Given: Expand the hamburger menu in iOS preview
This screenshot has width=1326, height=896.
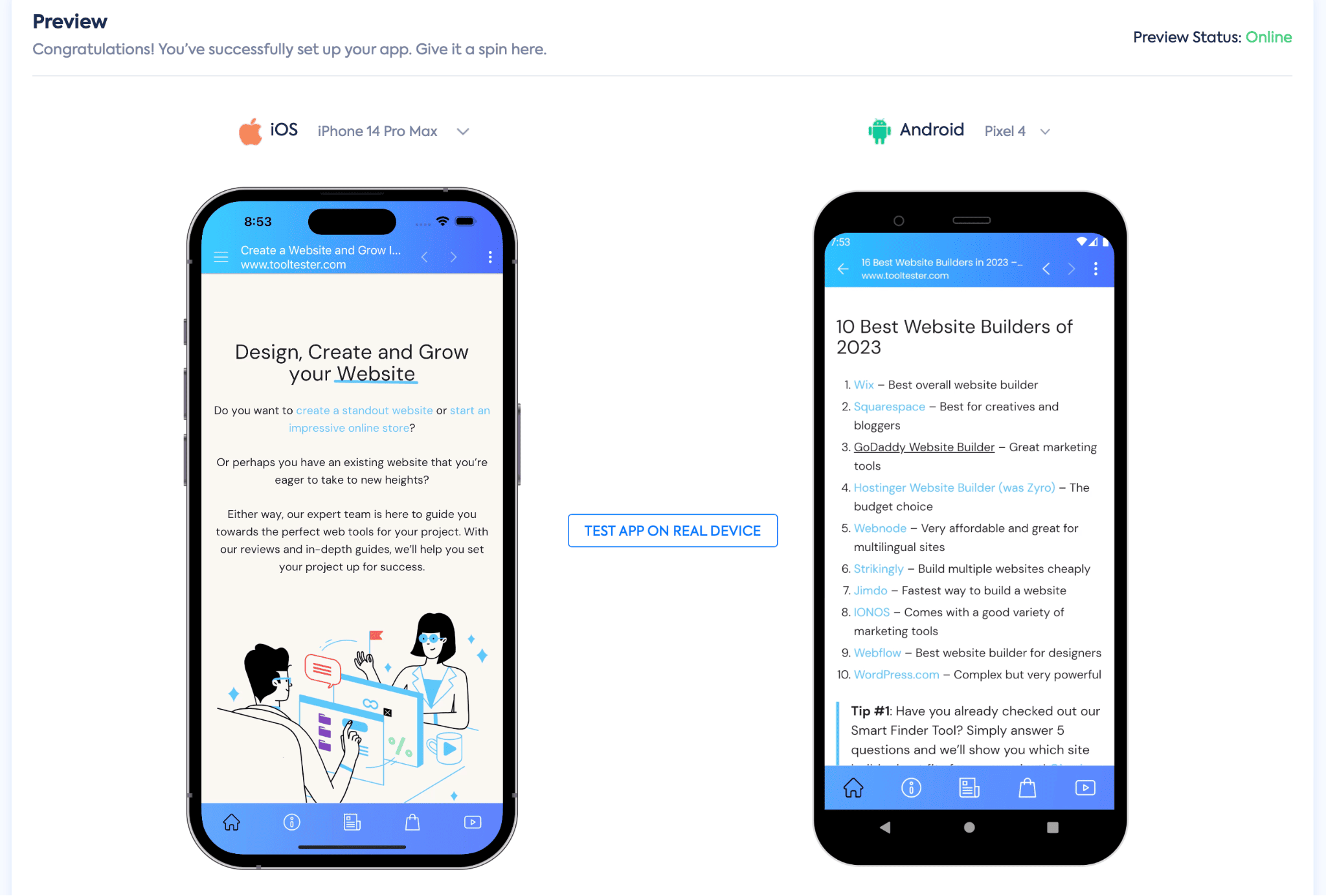Looking at the screenshot, I should (221, 258).
